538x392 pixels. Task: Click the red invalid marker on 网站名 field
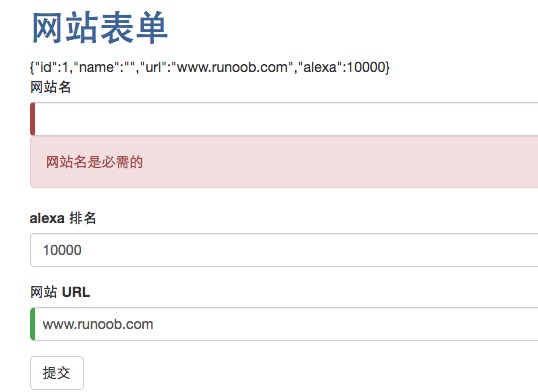tap(33, 119)
